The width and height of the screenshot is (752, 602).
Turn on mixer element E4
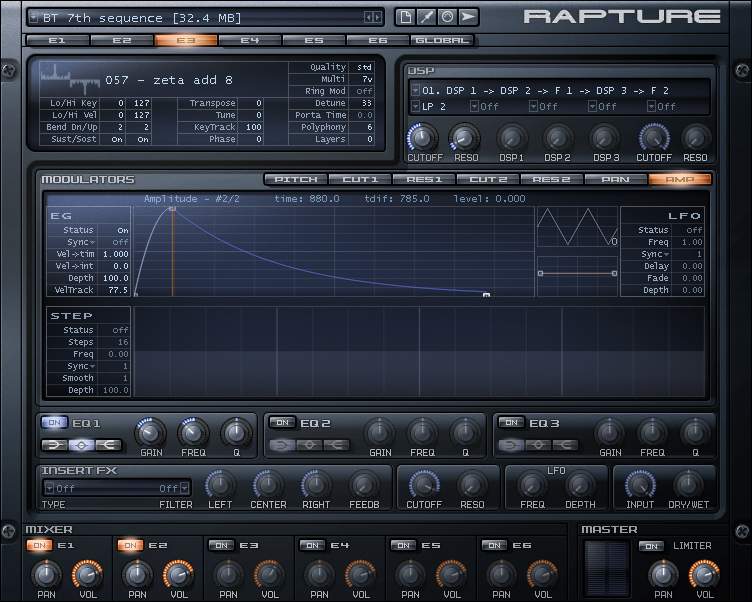[312, 545]
